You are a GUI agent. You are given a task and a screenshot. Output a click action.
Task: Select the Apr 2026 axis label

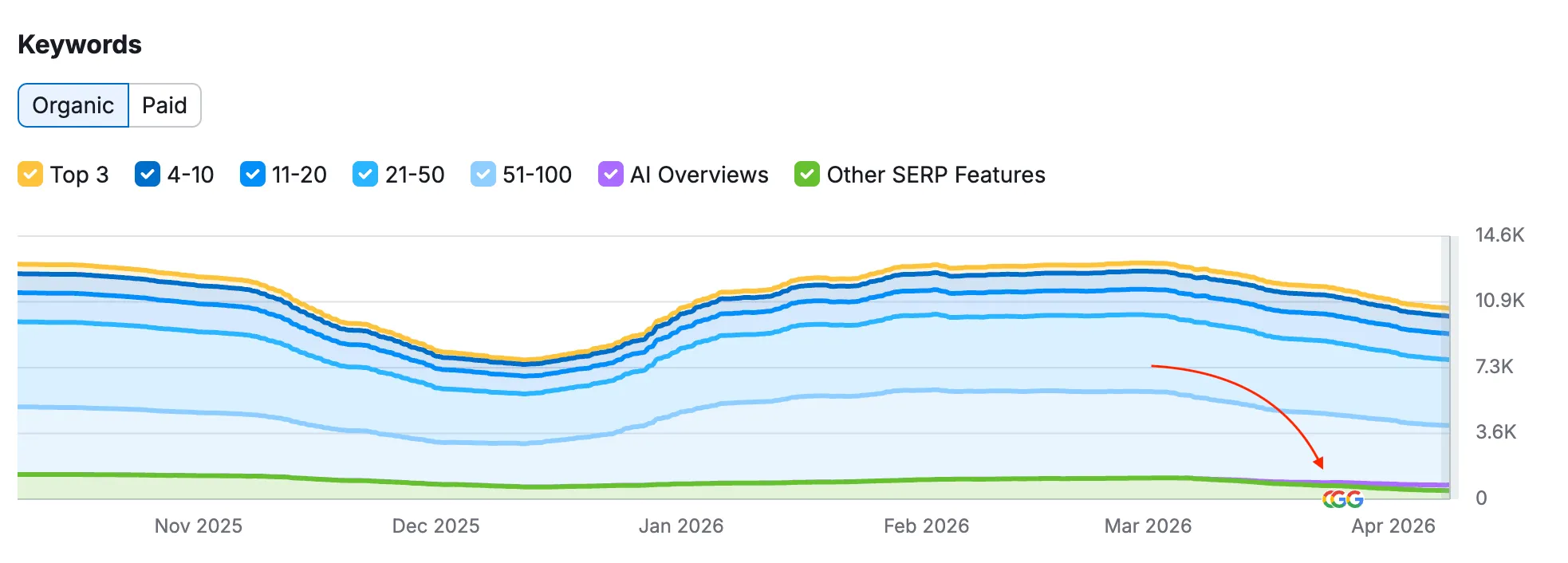click(1393, 526)
